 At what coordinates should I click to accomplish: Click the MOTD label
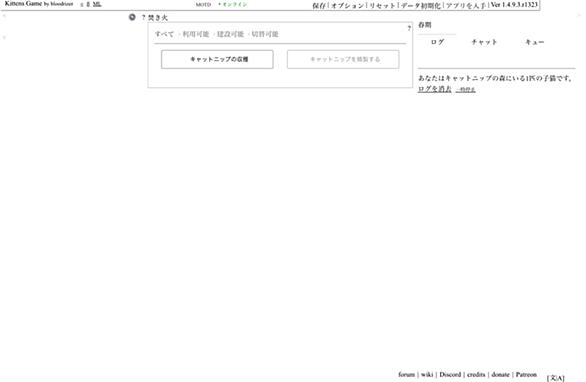(203, 4)
